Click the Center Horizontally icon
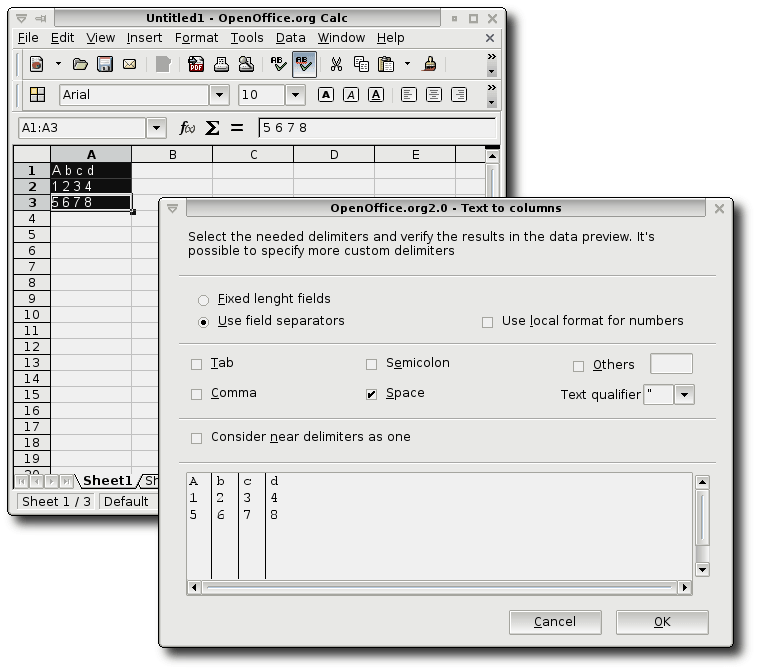Image resolution: width=757 pixels, height=671 pixels. coord(434,95)
